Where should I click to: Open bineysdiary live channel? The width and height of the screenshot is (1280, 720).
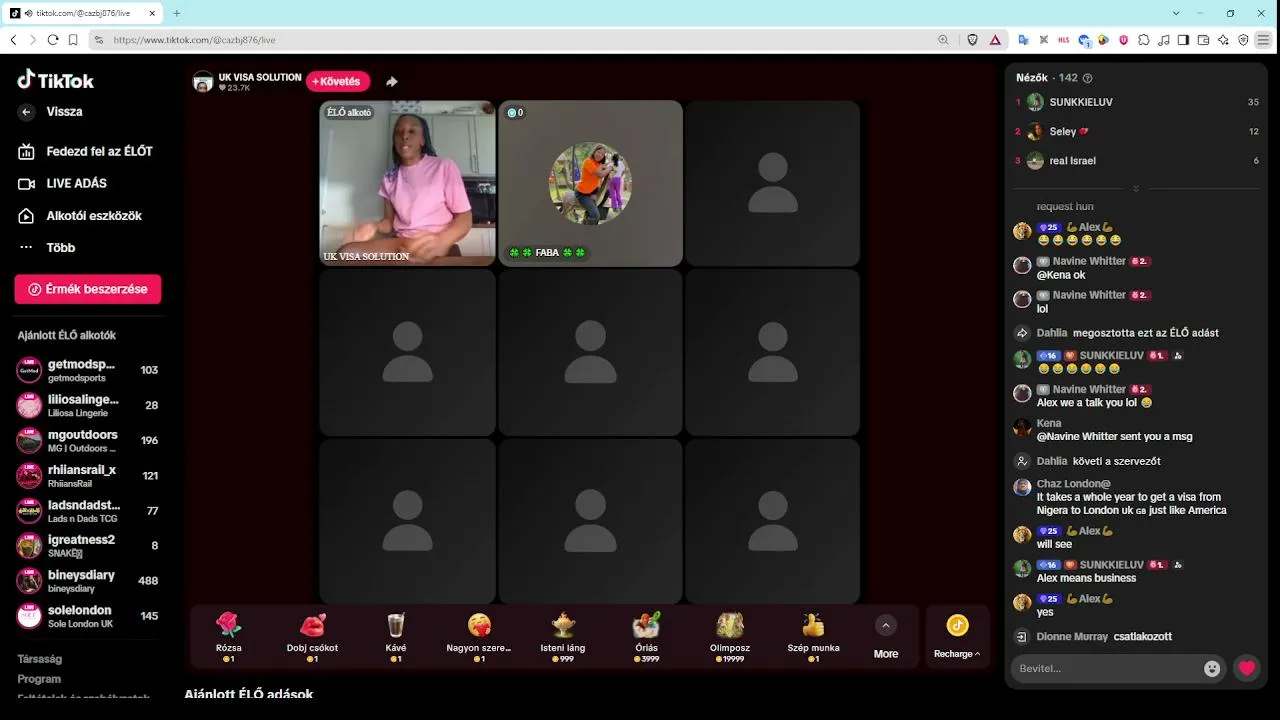[88, 580]
